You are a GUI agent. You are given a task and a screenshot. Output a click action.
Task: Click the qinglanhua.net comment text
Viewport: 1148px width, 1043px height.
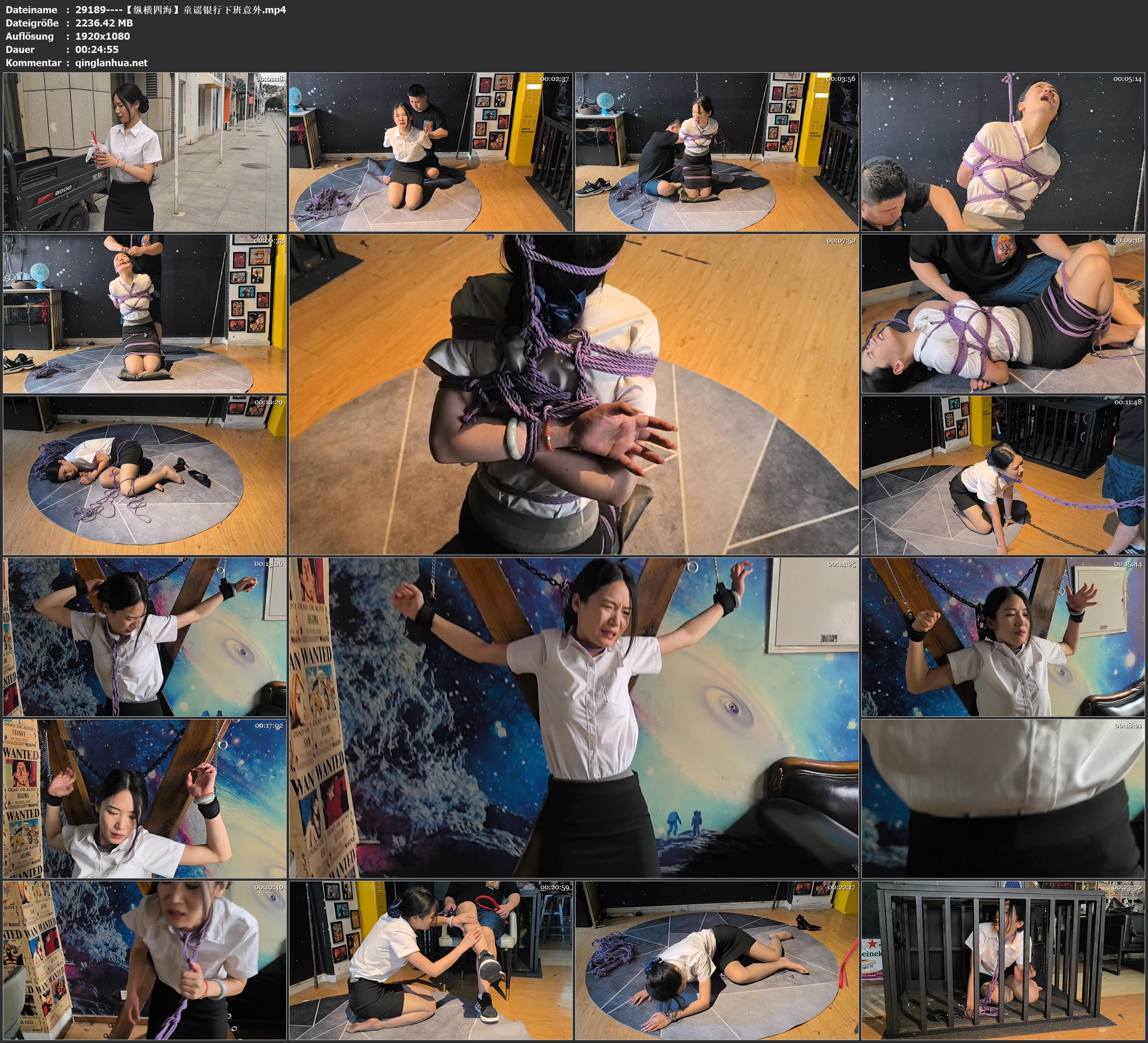coord(111,62)
